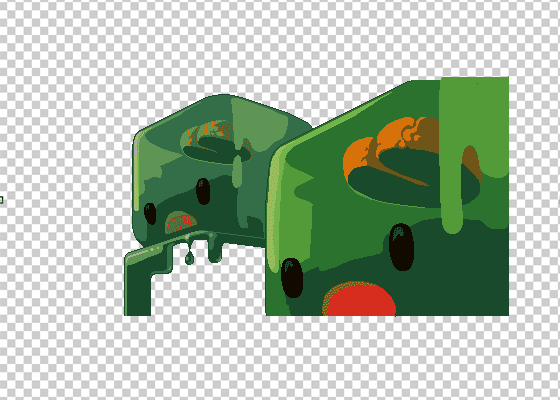Click the large slime's red mouth

(x=361, y=300)
